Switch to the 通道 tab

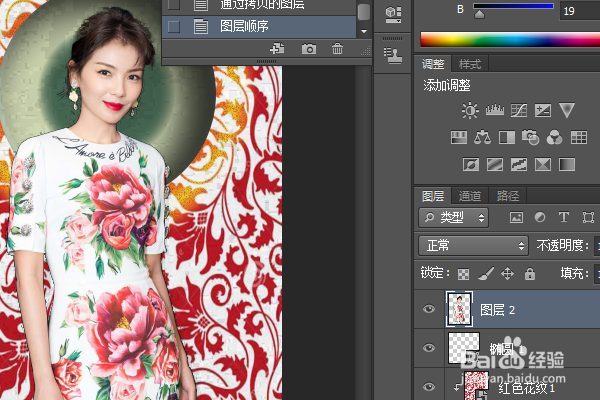(x=470, y=196)
